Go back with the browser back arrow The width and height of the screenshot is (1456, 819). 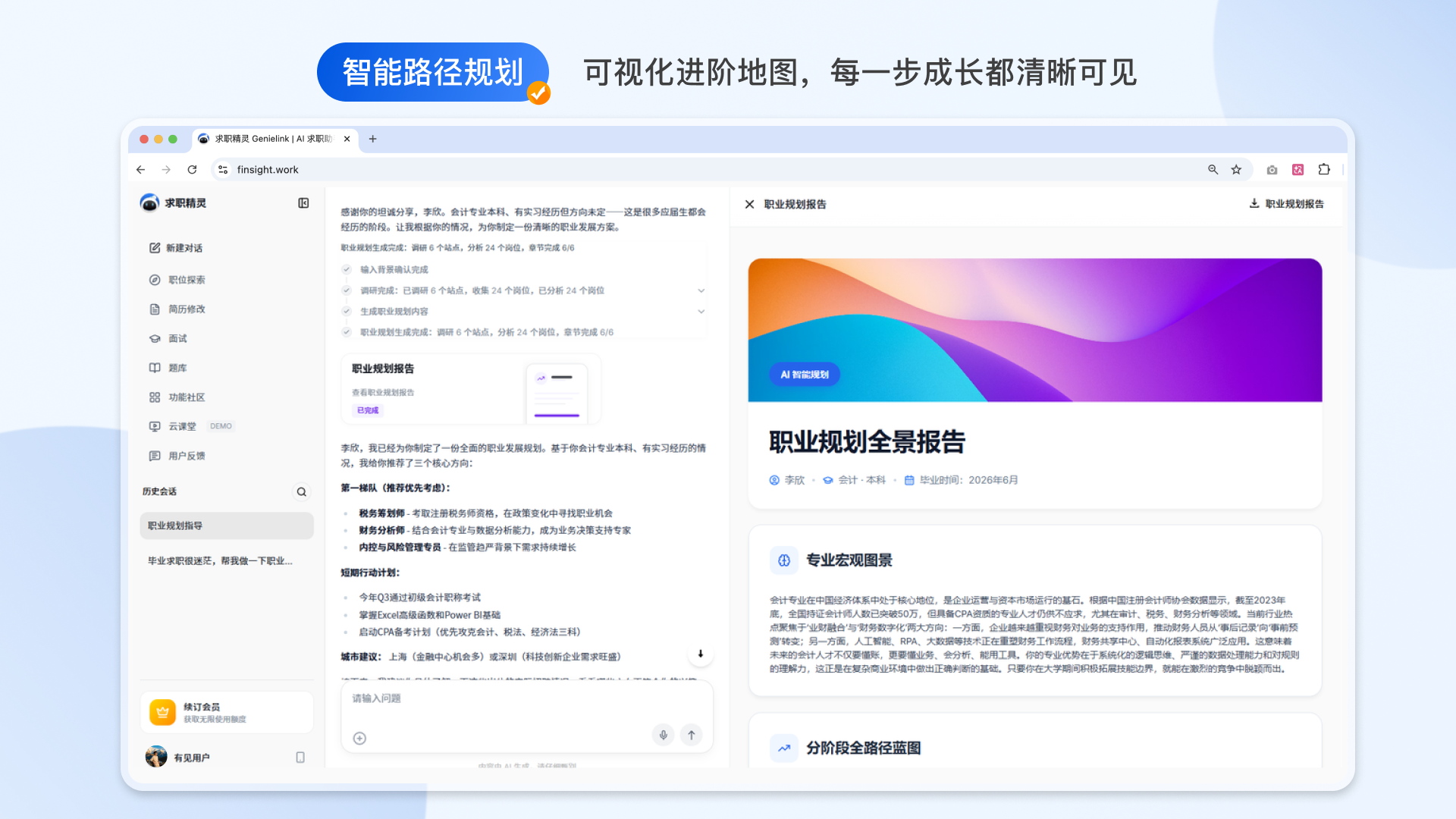(x=140, y=170)
